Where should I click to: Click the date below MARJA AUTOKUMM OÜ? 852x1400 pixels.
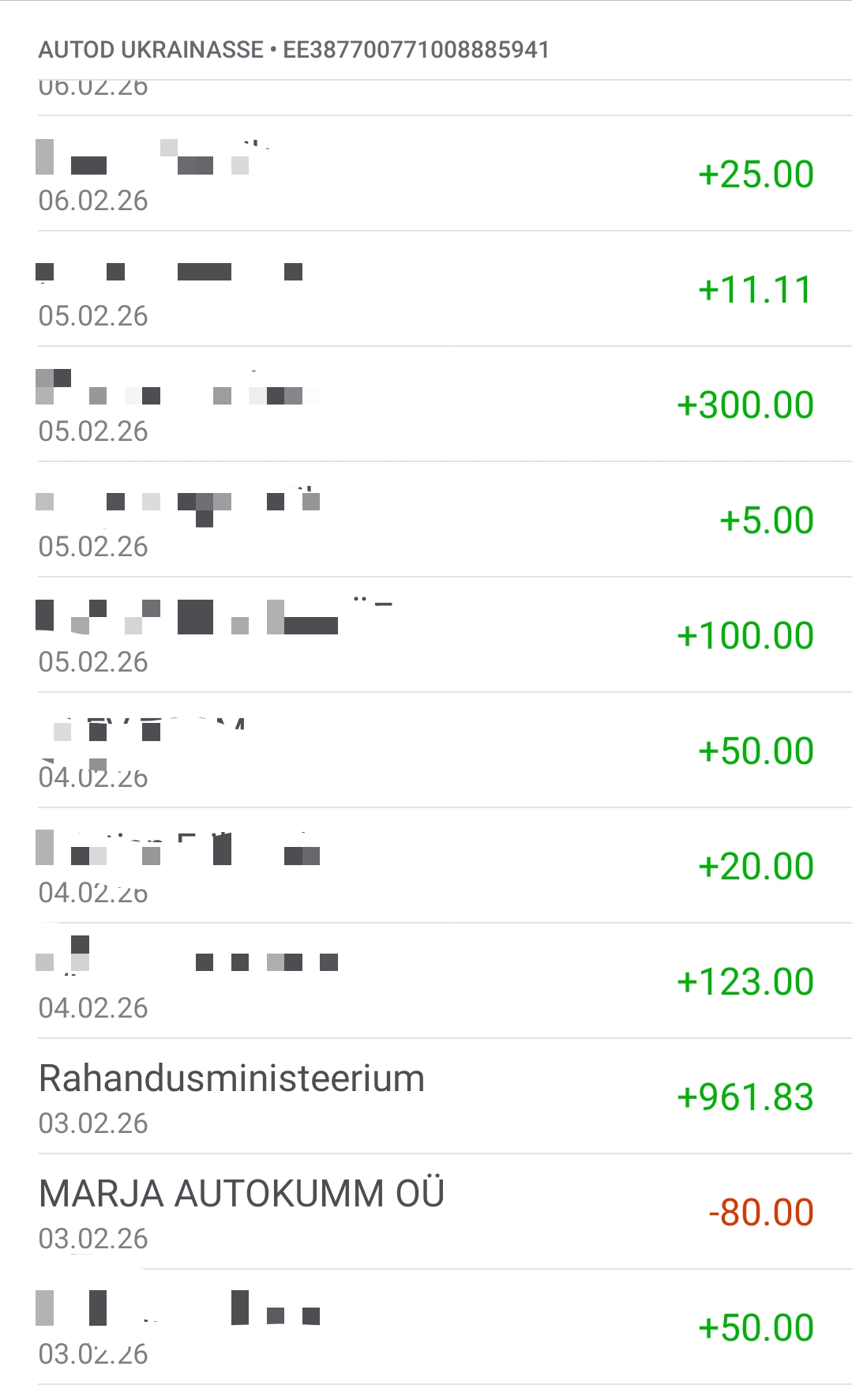tap(93, 1239)
